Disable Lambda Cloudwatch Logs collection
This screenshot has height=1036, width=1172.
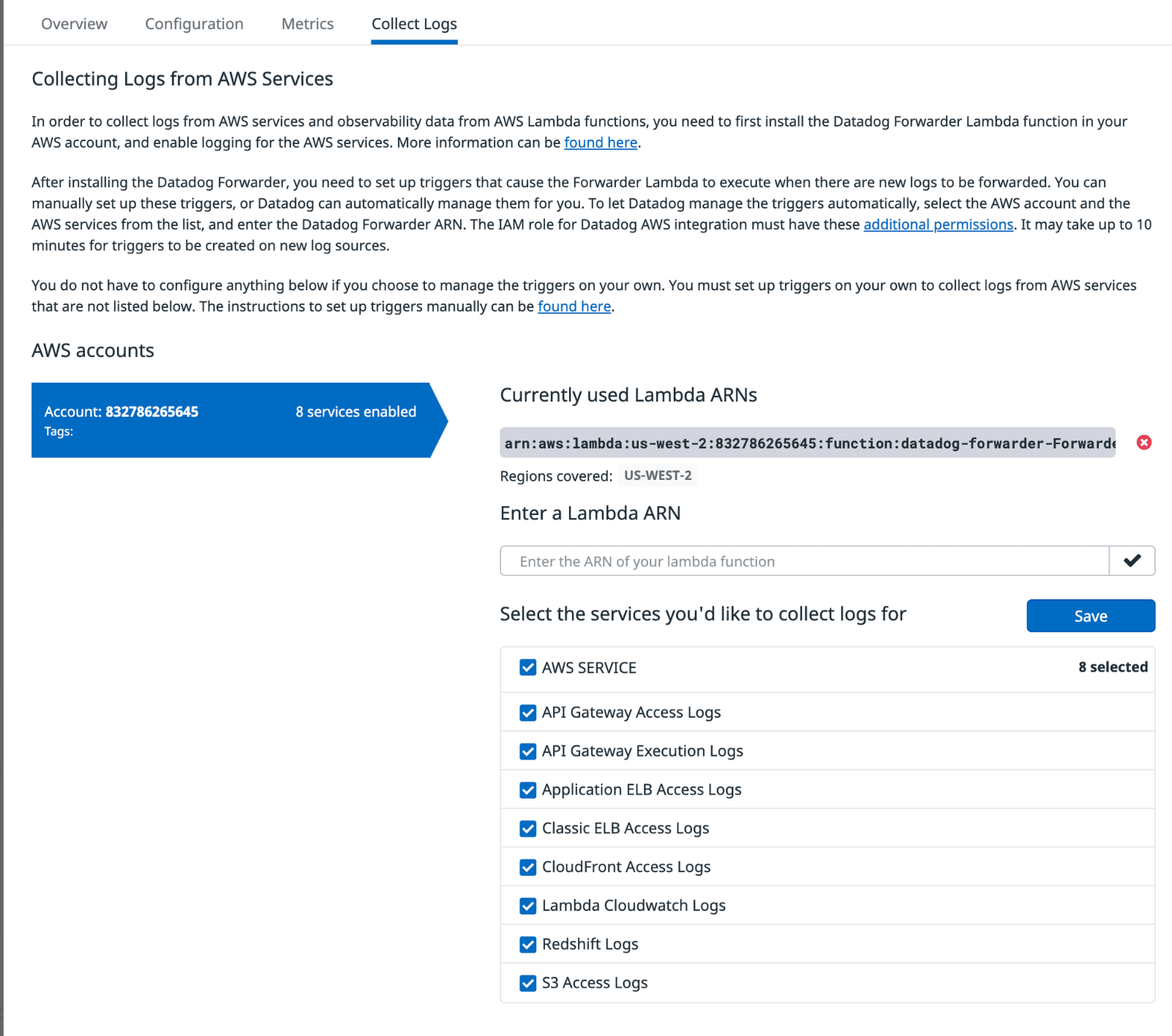click(527, 906)
